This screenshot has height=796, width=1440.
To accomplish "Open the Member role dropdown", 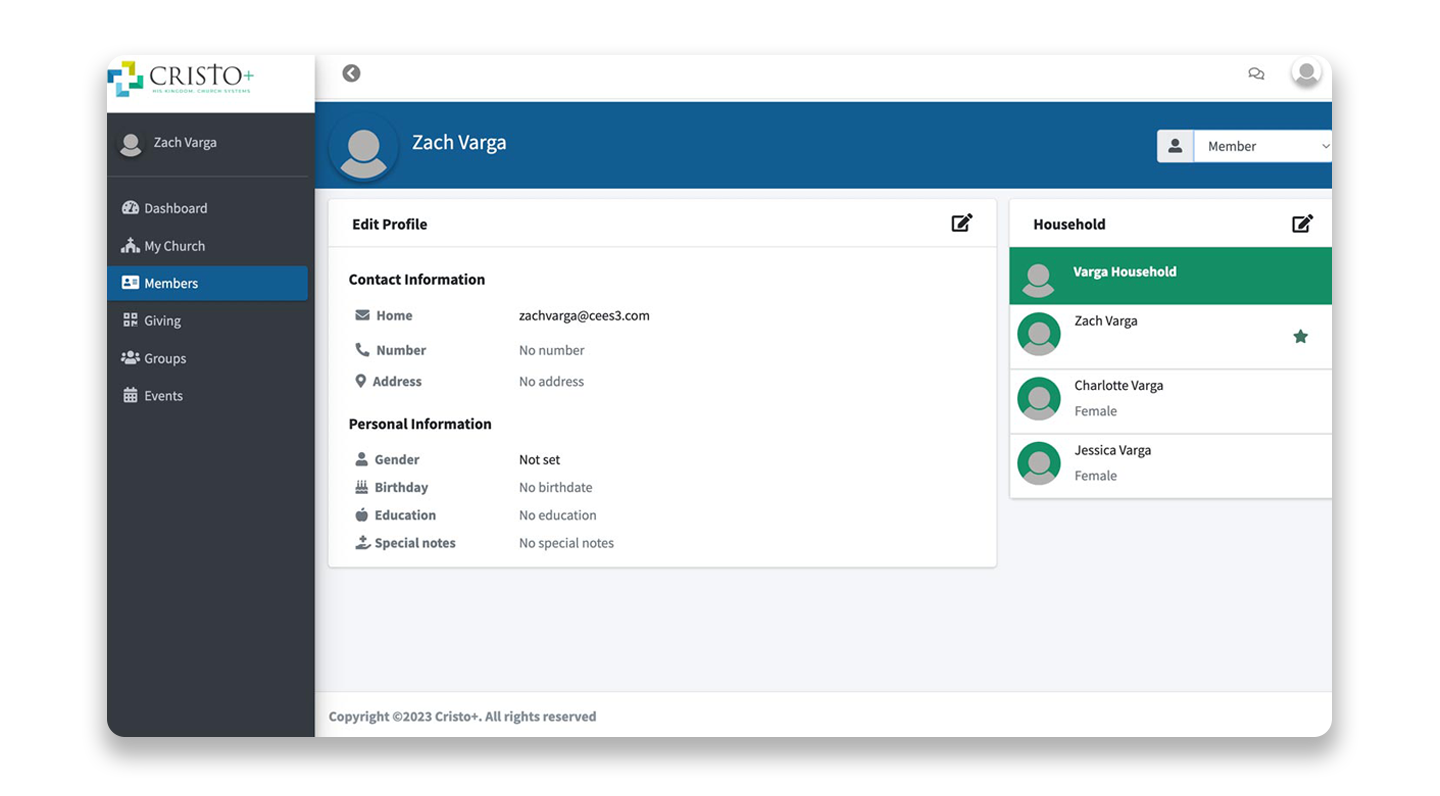I will pyautogui.click(x=1262, y=146).
